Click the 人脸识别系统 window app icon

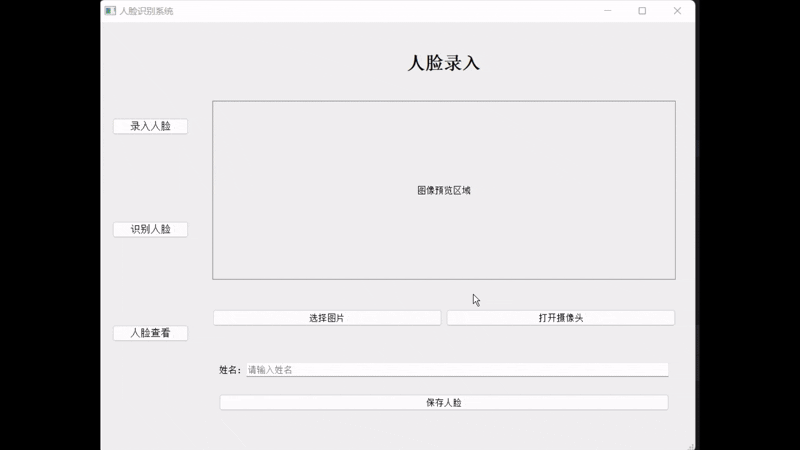110,11
